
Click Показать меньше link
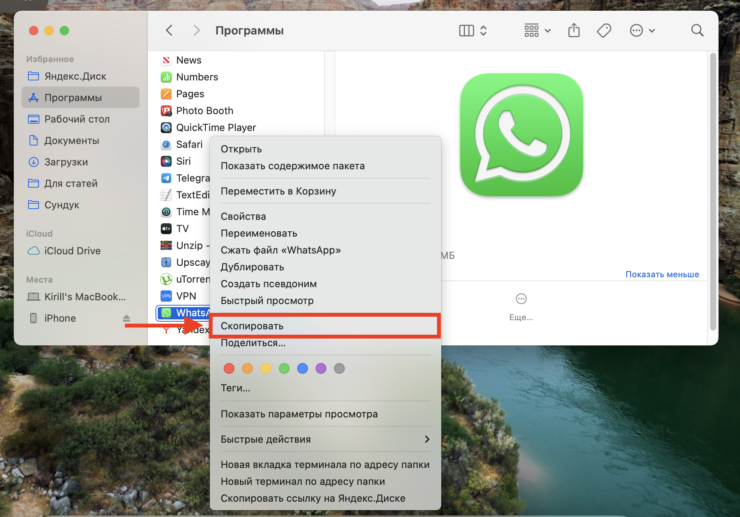click(x=662, y=274)
